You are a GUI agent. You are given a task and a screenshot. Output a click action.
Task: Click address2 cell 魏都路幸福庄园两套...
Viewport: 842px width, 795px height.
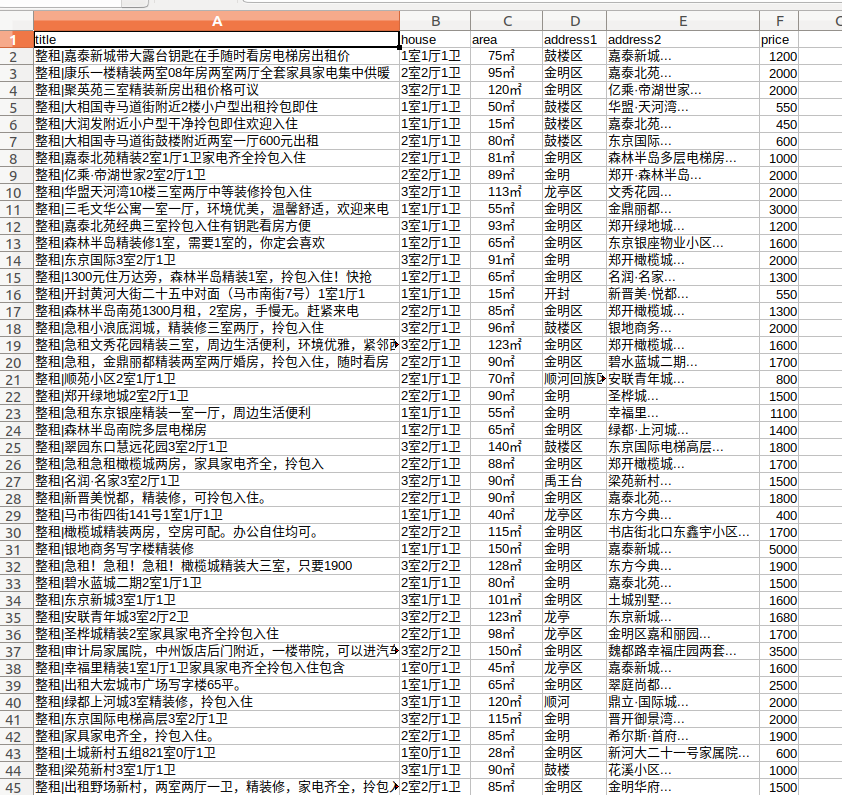[x=683, y=651]
